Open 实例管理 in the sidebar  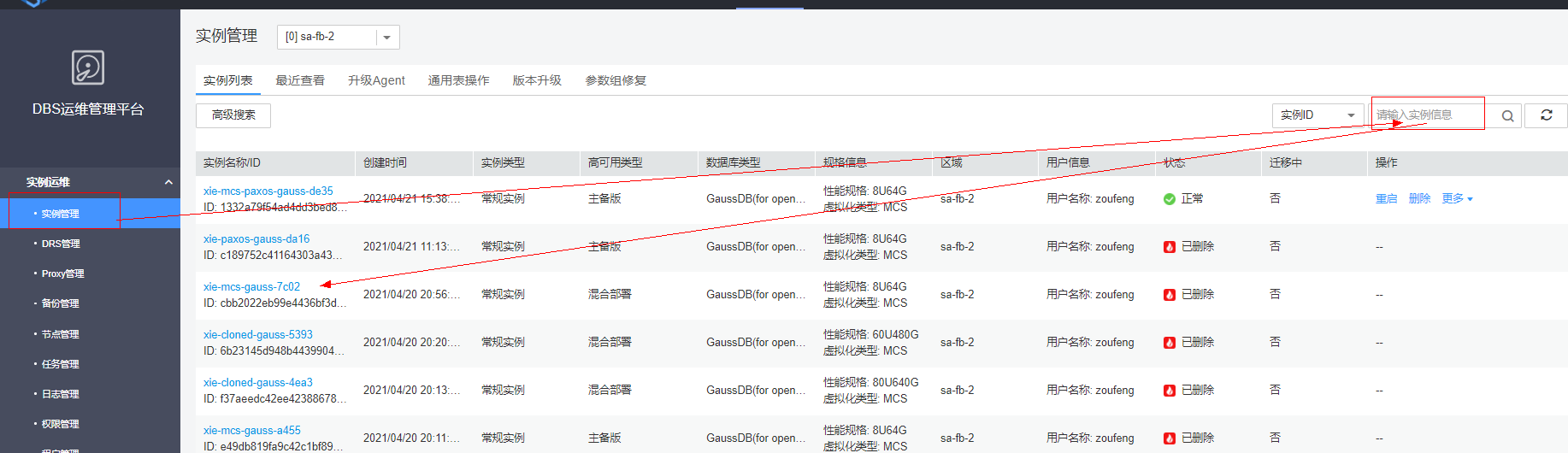[90, 214]
